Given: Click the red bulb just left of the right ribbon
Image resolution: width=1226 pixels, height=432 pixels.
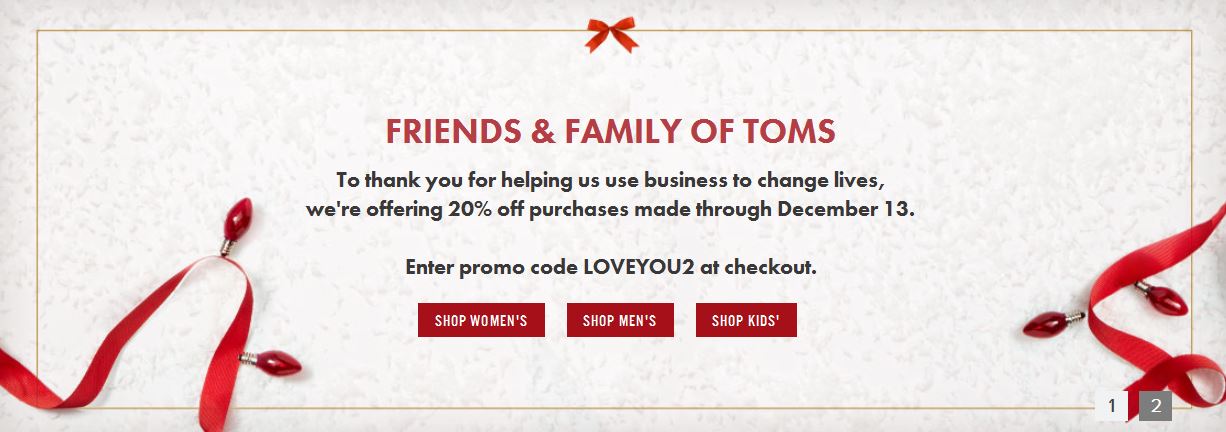Looking at the screenshot, I should pos(1052,324).
